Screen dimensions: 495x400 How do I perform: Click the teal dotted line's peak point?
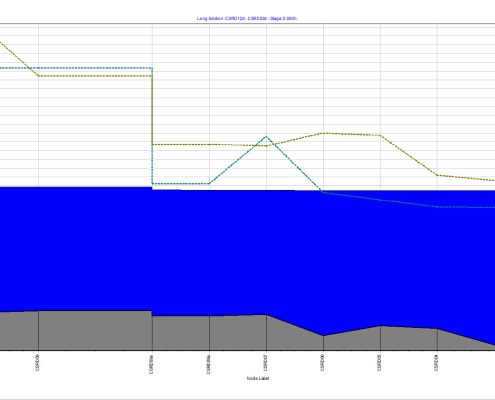click(266, 136)
